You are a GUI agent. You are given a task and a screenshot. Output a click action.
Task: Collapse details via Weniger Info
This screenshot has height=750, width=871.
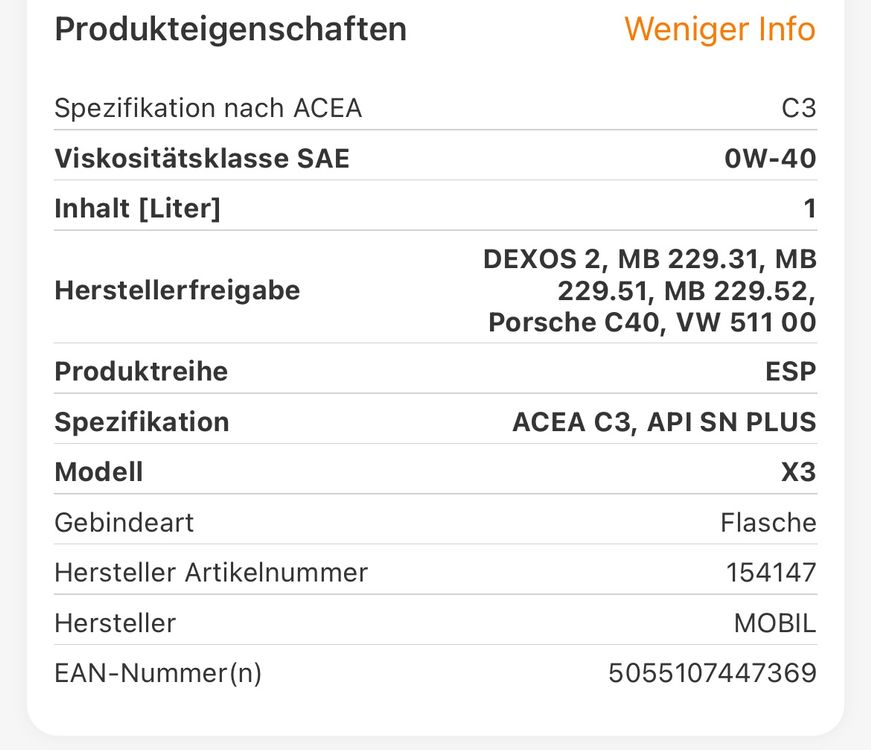pos(718,30)
